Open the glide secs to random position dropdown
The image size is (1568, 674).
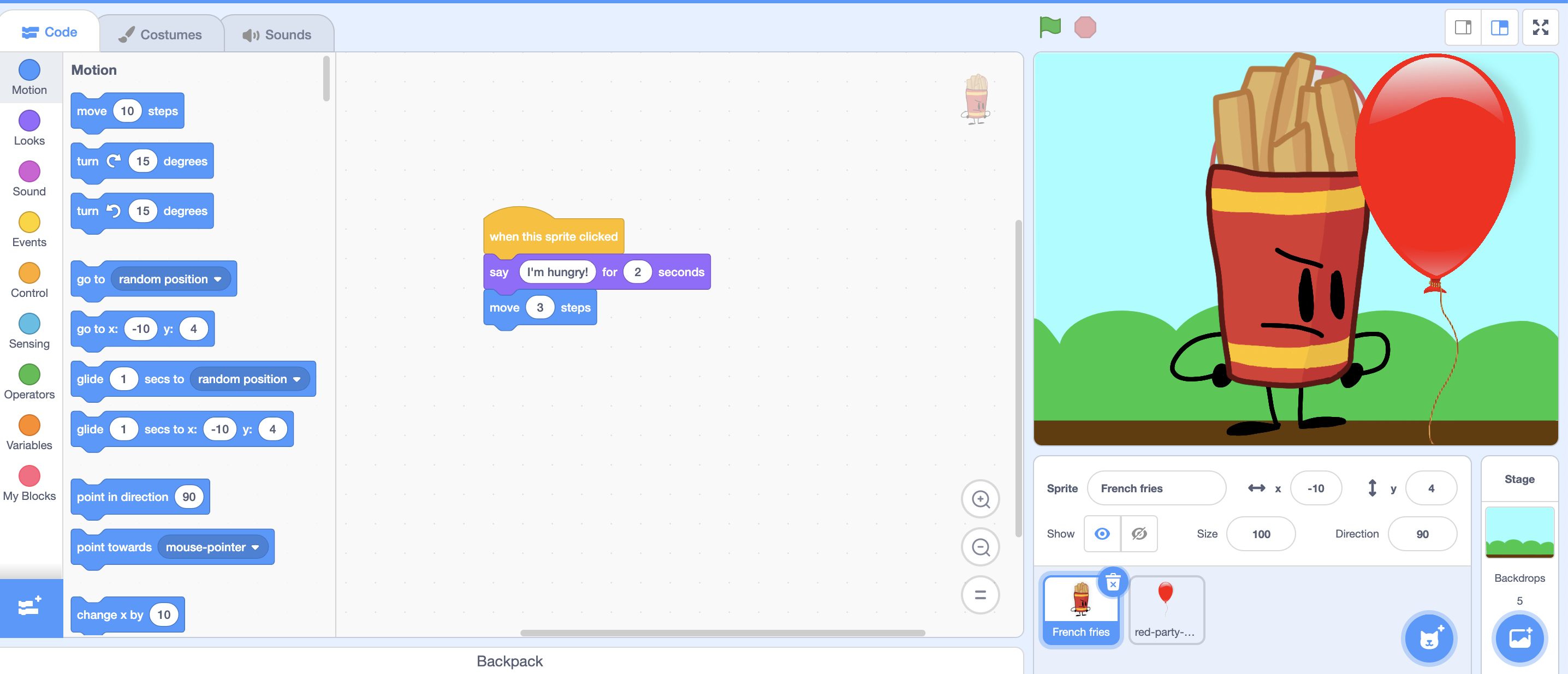[x=296, y=379]
